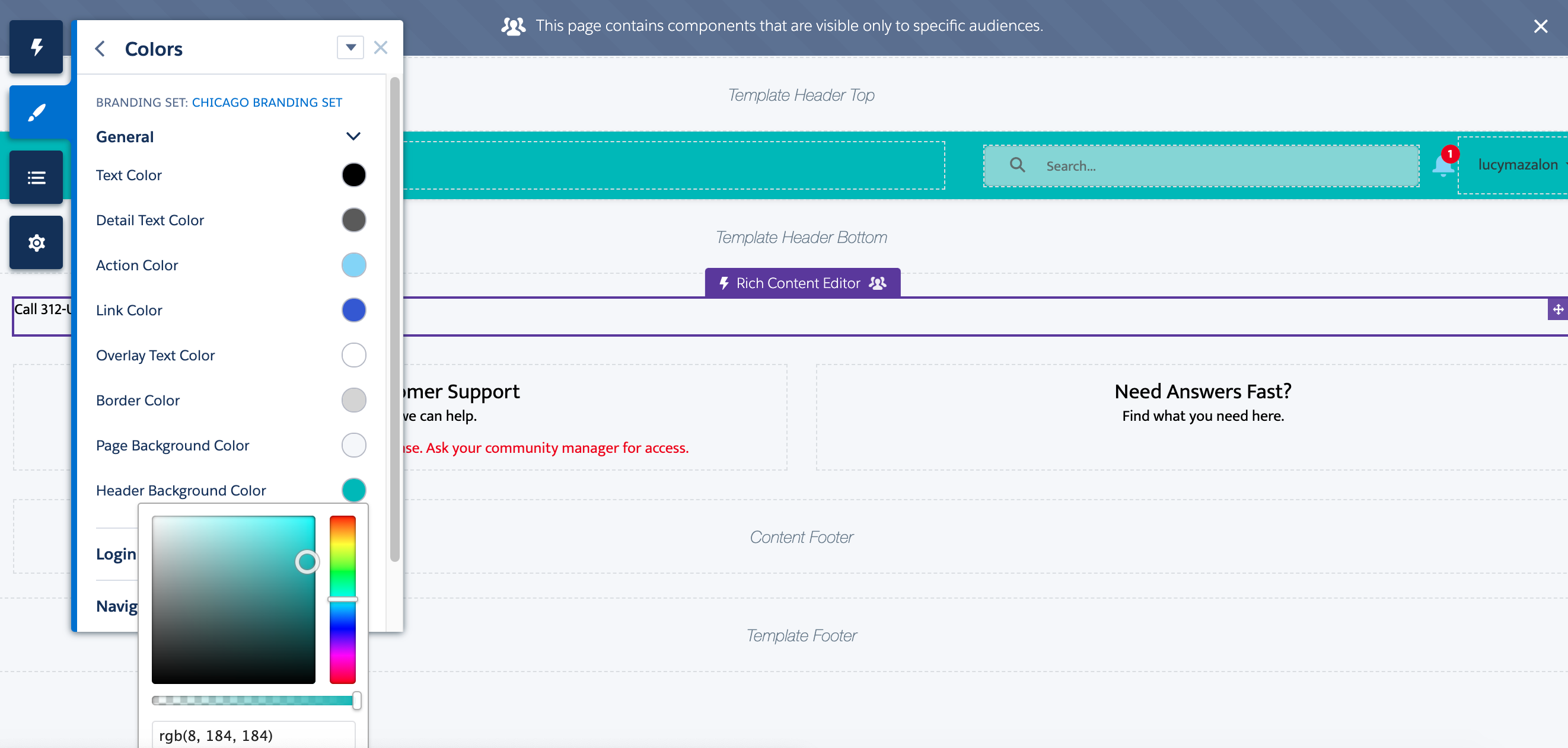1568x748 pixels.
Task: Open the Page Structure panel
Action: [x=36, y=177]
